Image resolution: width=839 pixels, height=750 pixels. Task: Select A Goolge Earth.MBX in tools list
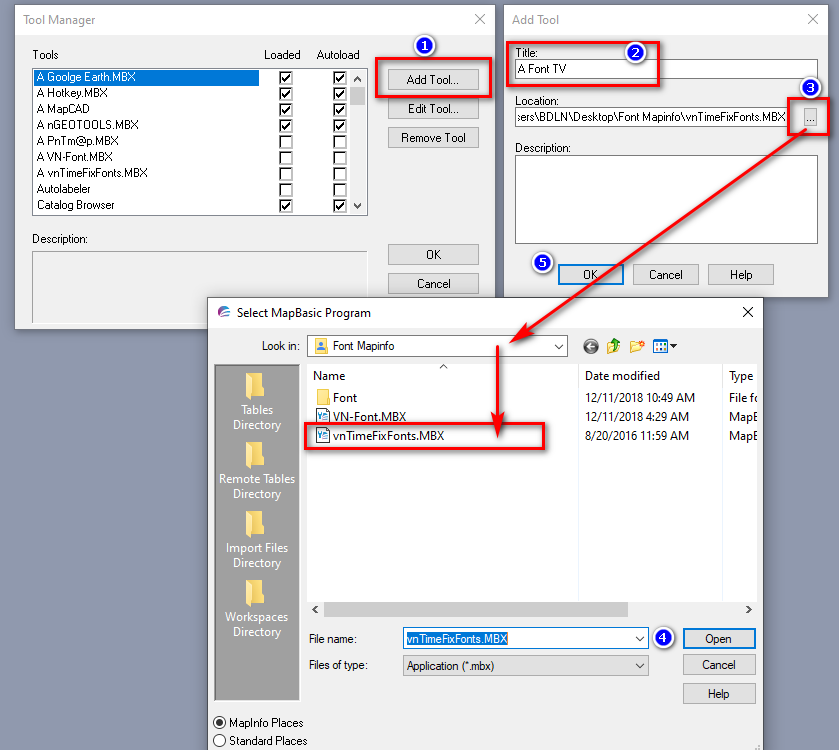click(x=147, y=77)
